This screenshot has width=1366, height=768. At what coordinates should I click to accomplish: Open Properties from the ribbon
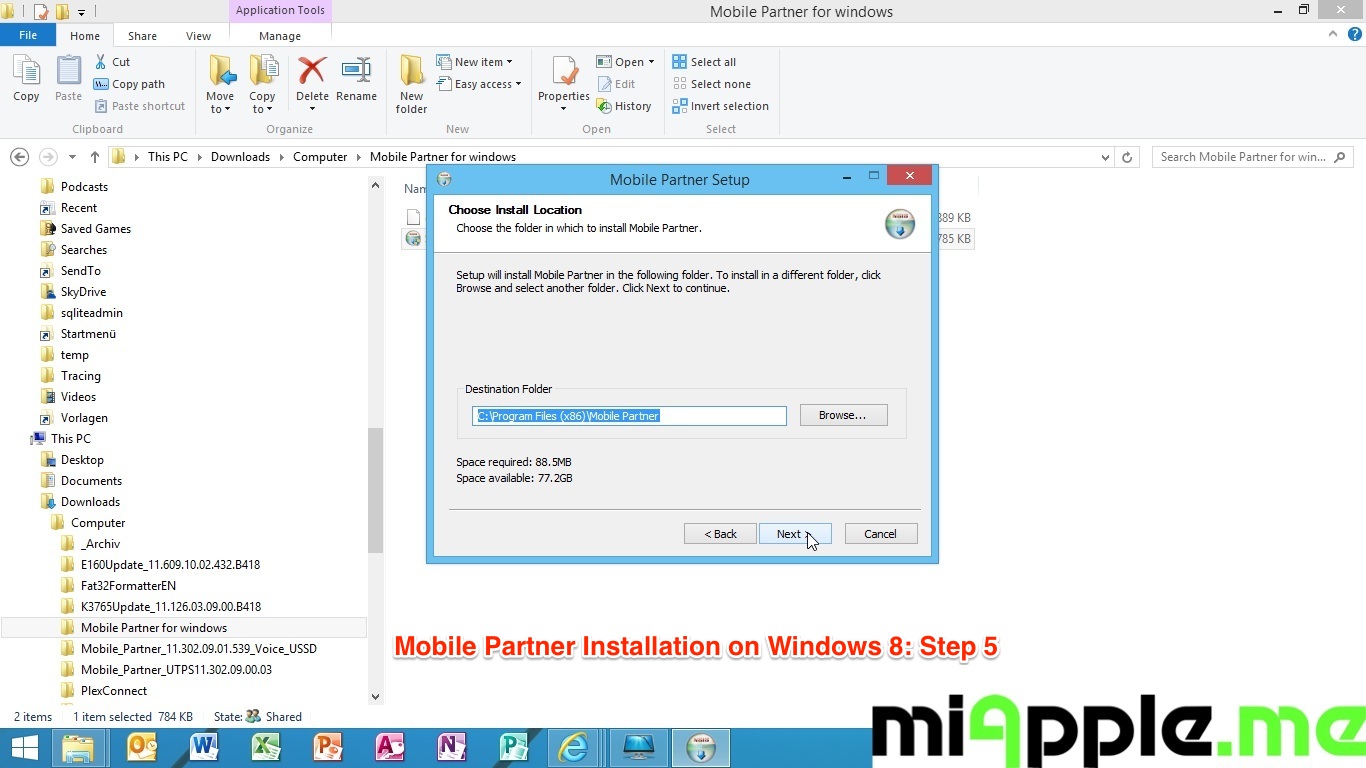pos(564,74)
